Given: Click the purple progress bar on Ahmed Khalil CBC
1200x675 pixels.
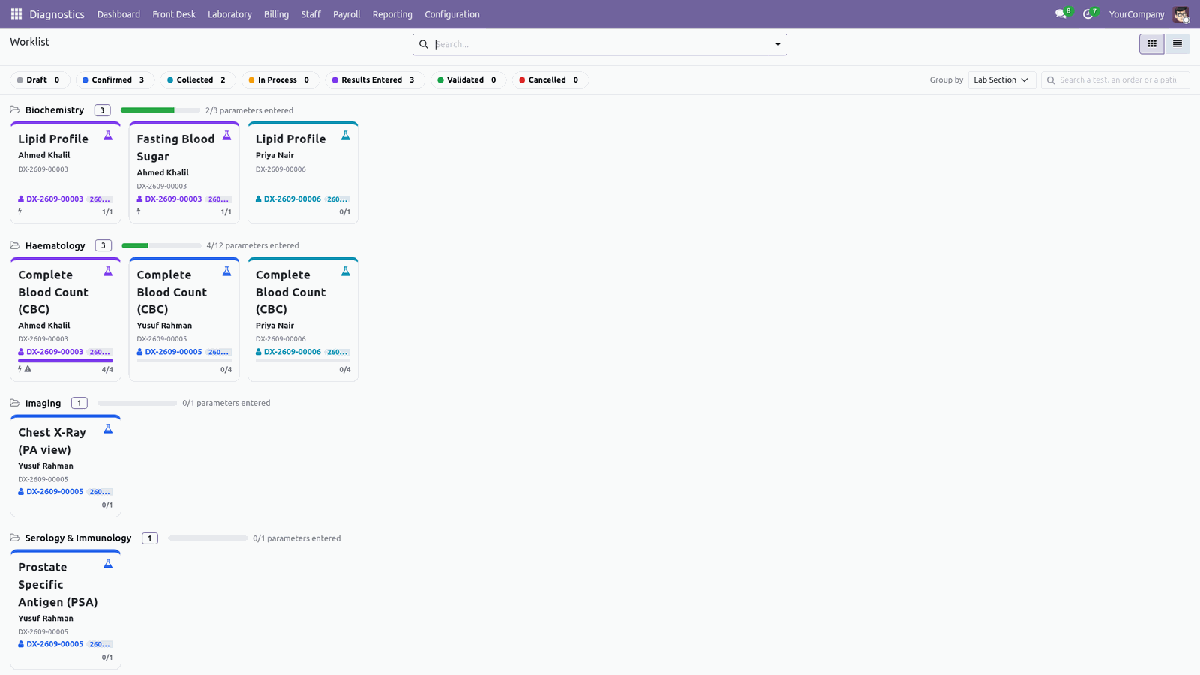Looking at the screenshot, I should (x=65, y=360).
